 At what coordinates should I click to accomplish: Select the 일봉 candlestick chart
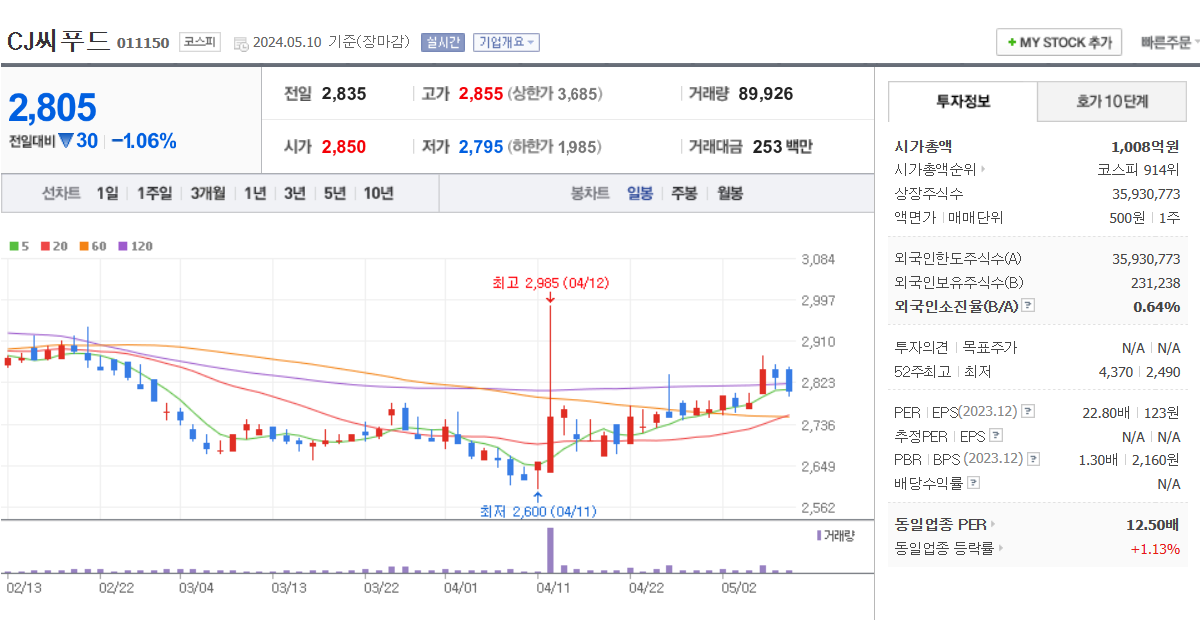pyautogui.click(x=640, y=194)
